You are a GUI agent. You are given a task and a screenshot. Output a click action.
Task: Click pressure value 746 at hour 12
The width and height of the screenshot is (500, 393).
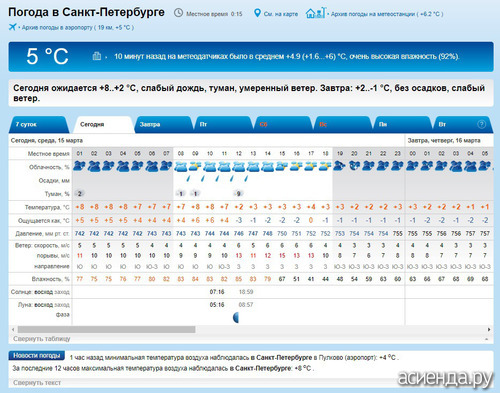[x=239, y=234]
